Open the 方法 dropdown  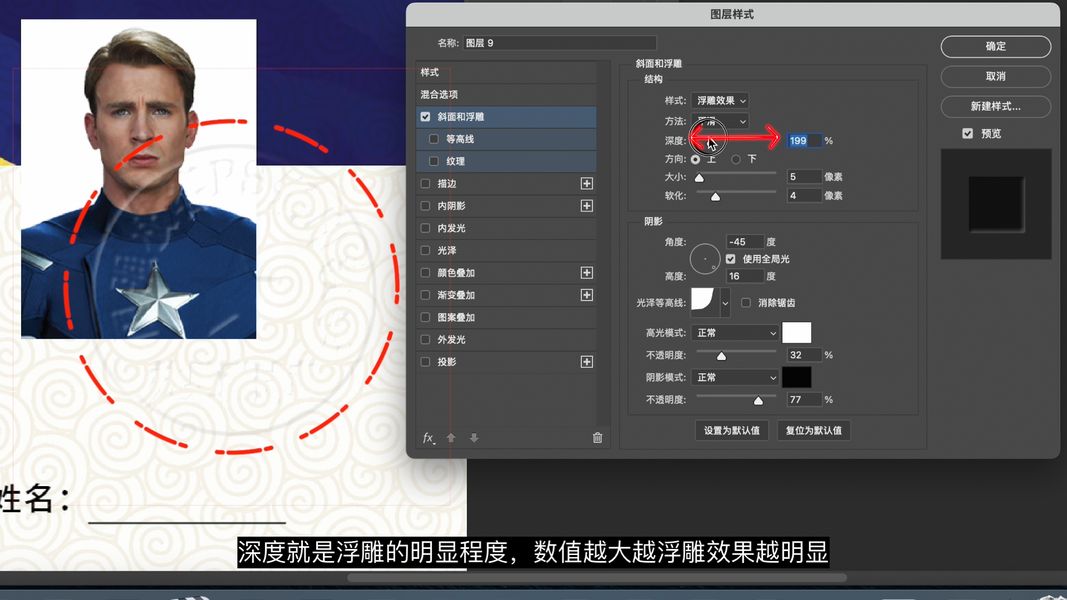(720, 121)
